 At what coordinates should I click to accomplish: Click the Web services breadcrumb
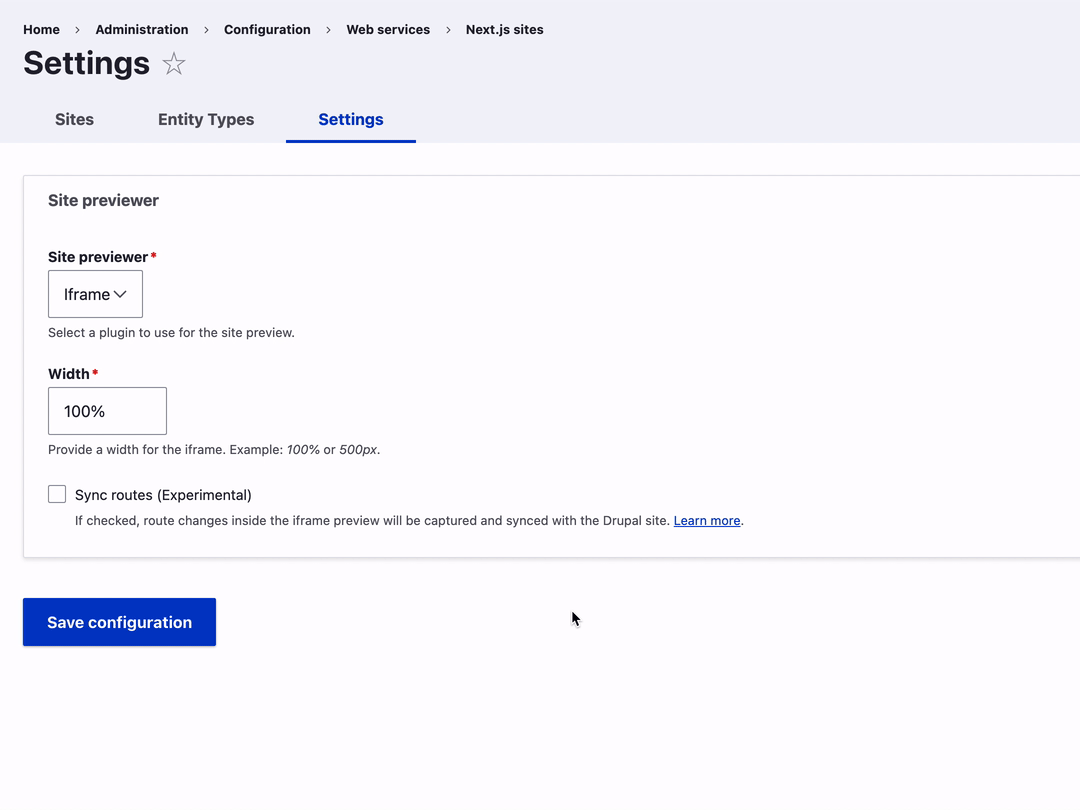tap(388, 30)
